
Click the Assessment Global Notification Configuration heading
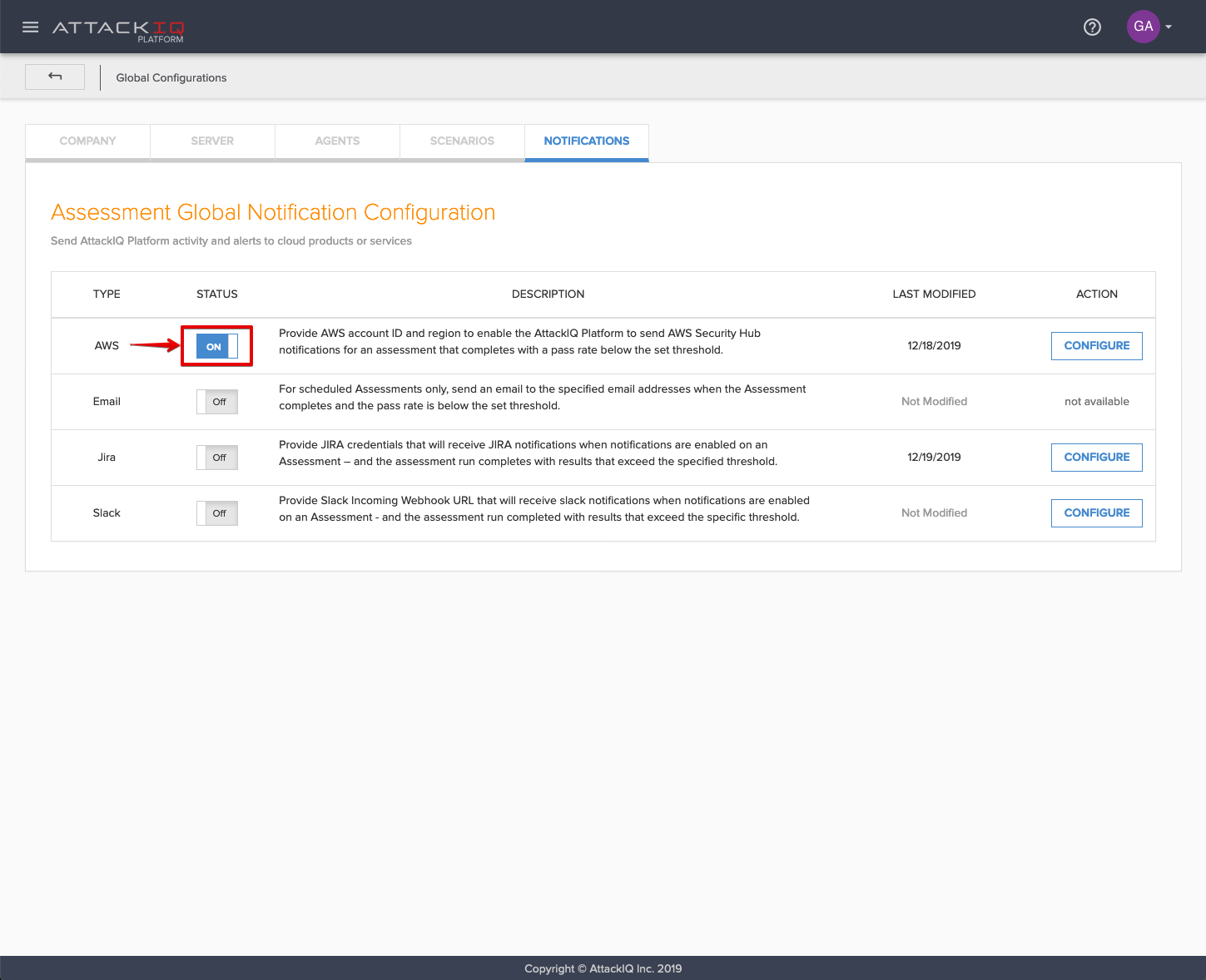273,212
